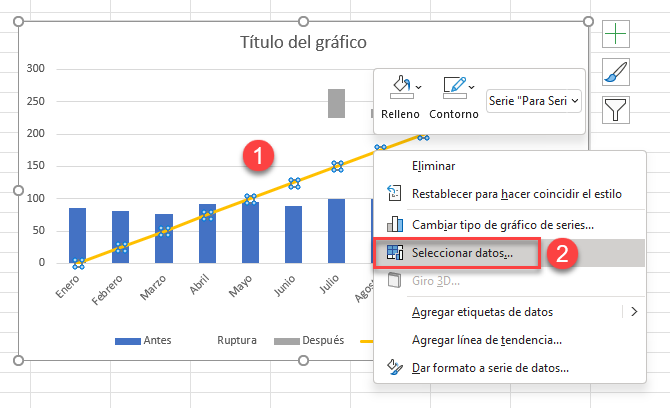Click the Mayo axis label
Viewport: 670px width, 408px height.
pos(240,286)
